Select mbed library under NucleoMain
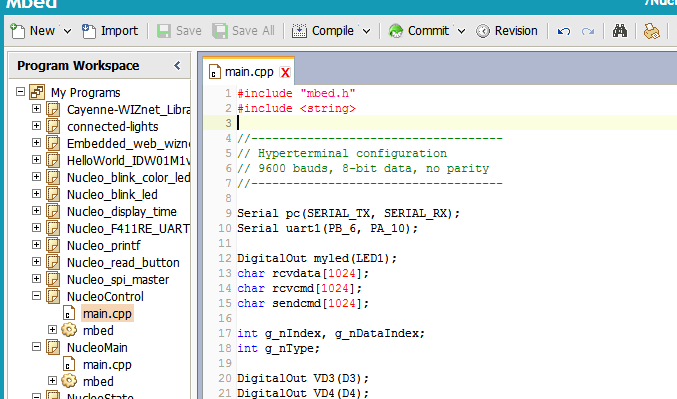The image size is (677, 399). pos(98,382)
